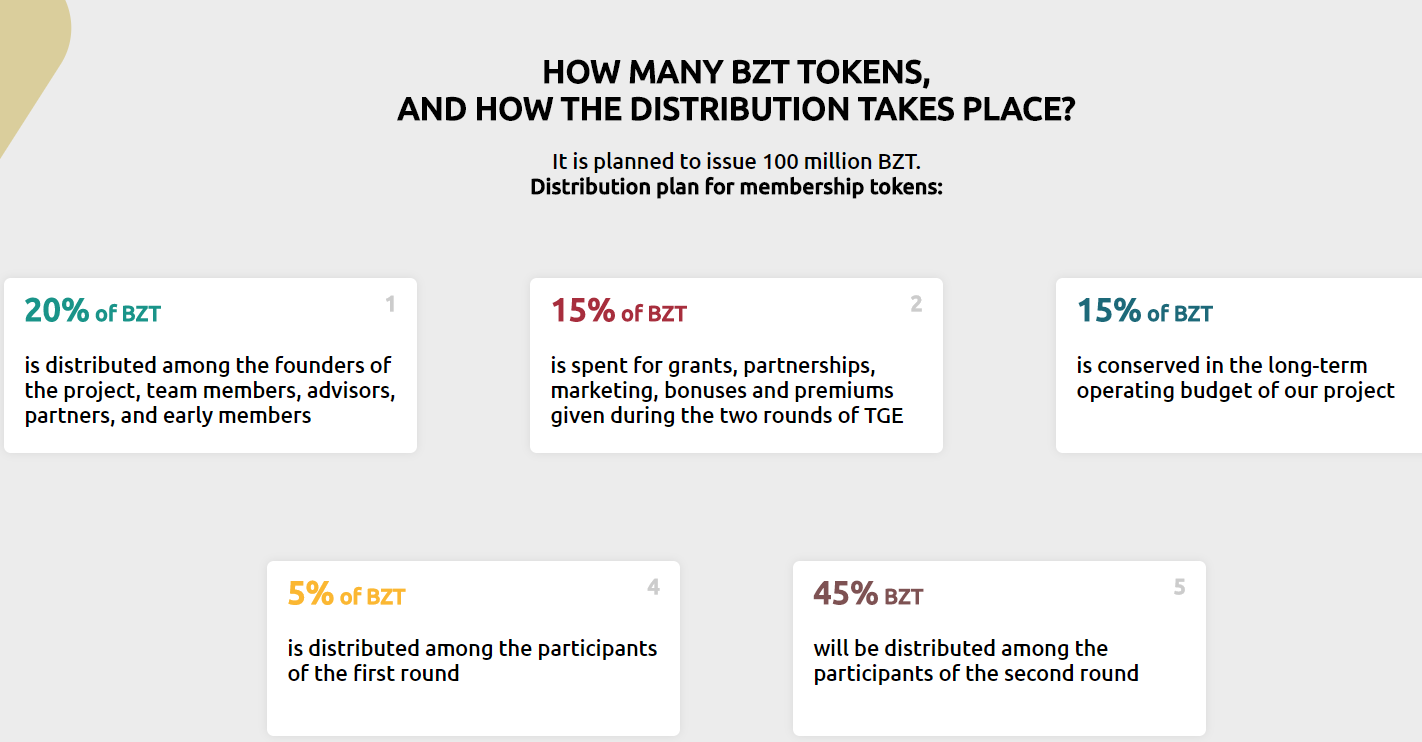Click the first round participants text

[473, 661]
